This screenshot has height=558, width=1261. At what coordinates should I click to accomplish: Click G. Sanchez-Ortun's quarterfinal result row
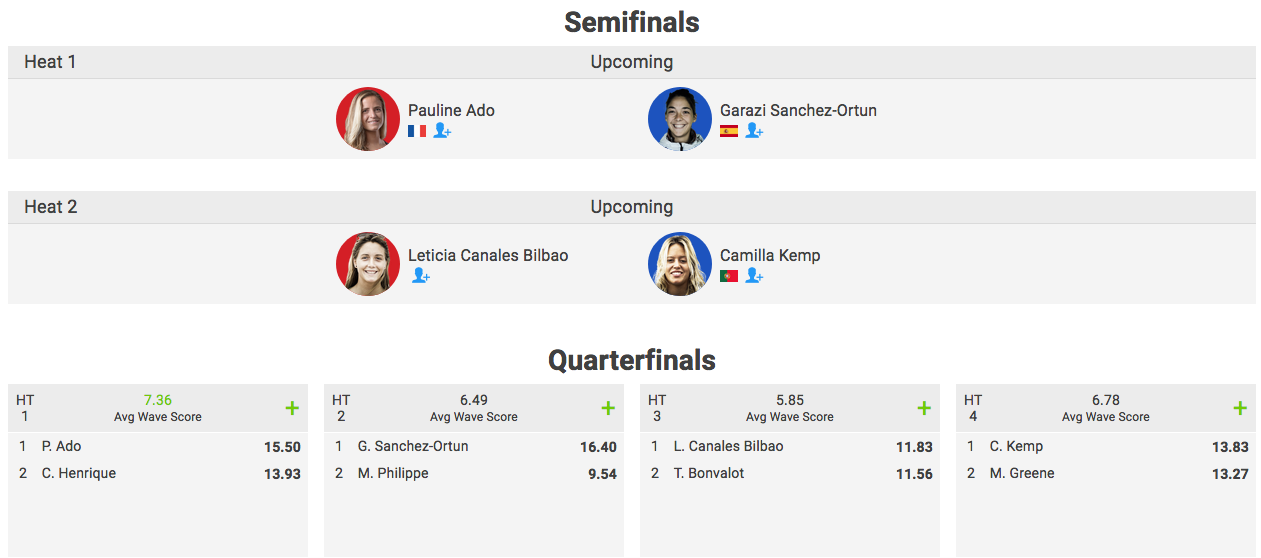click(x=475, y=447)
